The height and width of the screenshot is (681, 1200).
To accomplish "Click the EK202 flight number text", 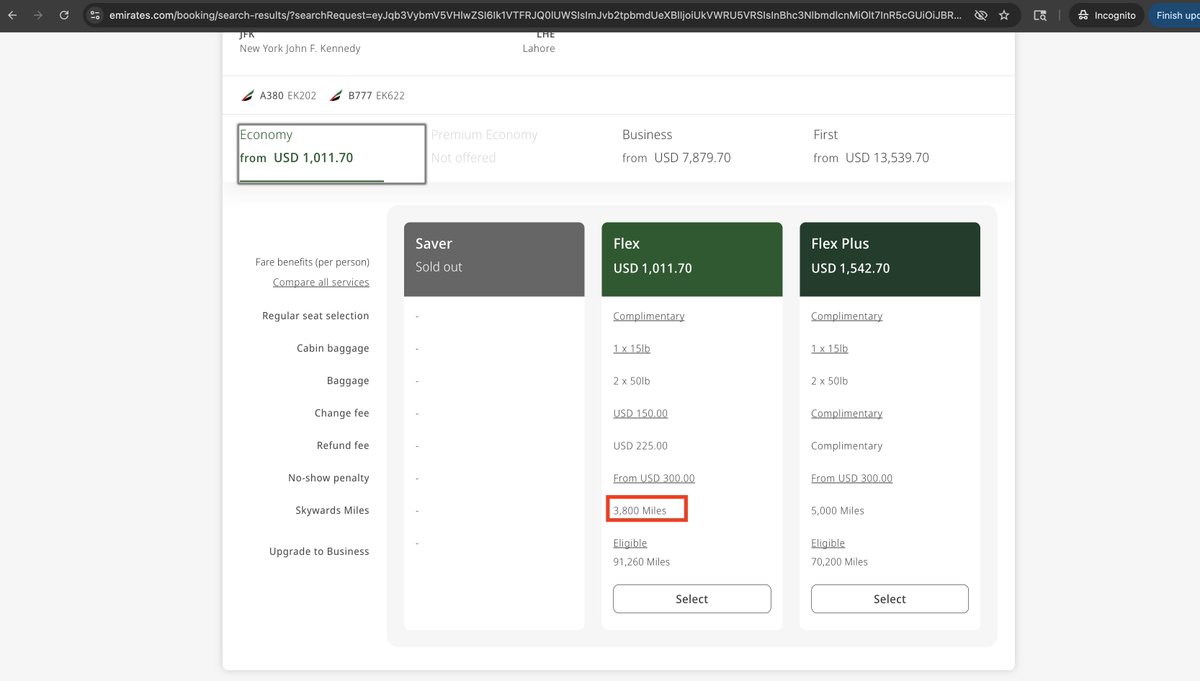I will point(302,96).
